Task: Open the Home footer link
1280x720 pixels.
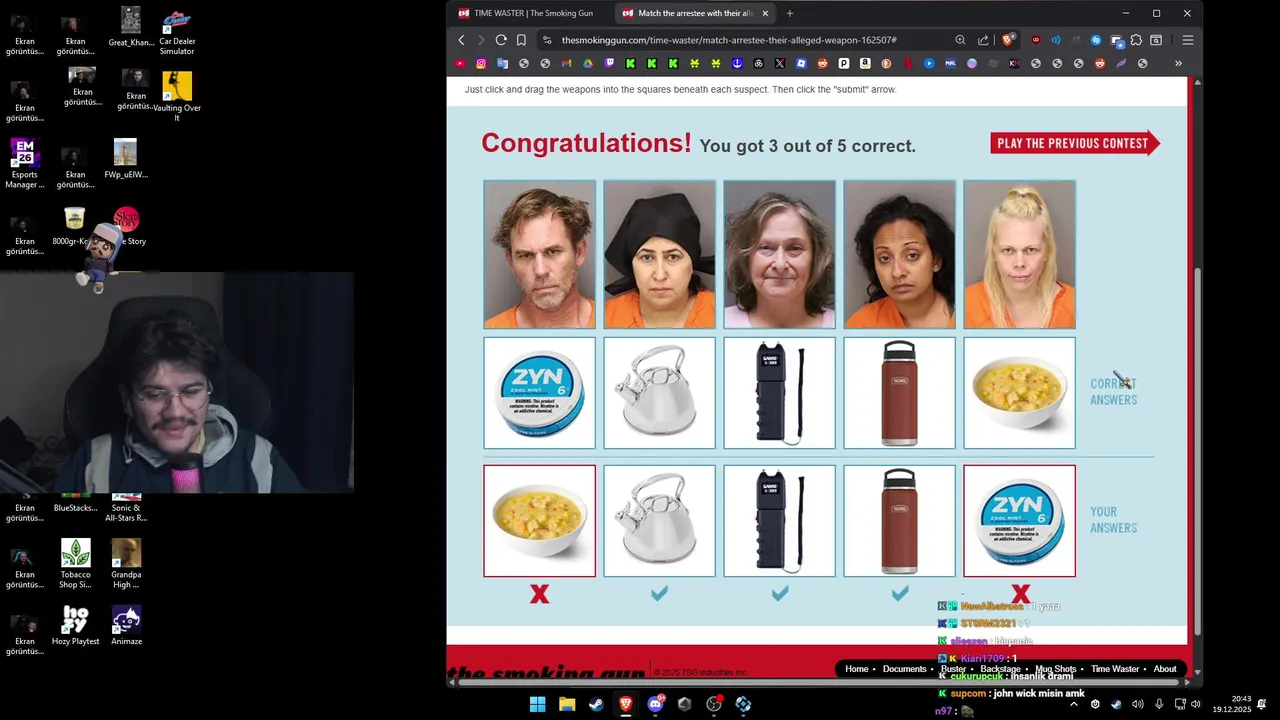Action: [856, 669]
